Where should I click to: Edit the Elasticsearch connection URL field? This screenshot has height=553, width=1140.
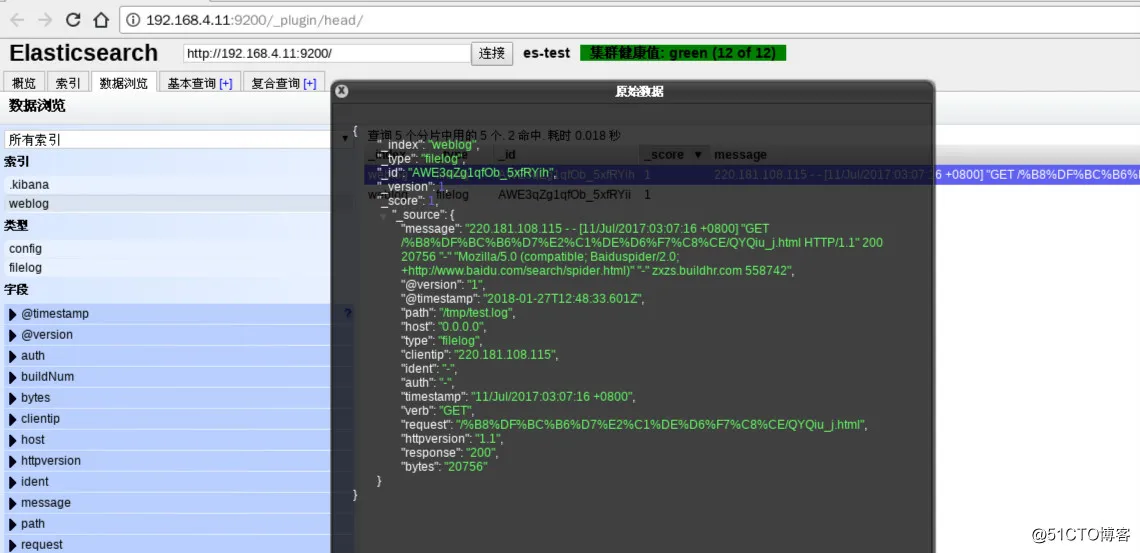tap(327, 54)
